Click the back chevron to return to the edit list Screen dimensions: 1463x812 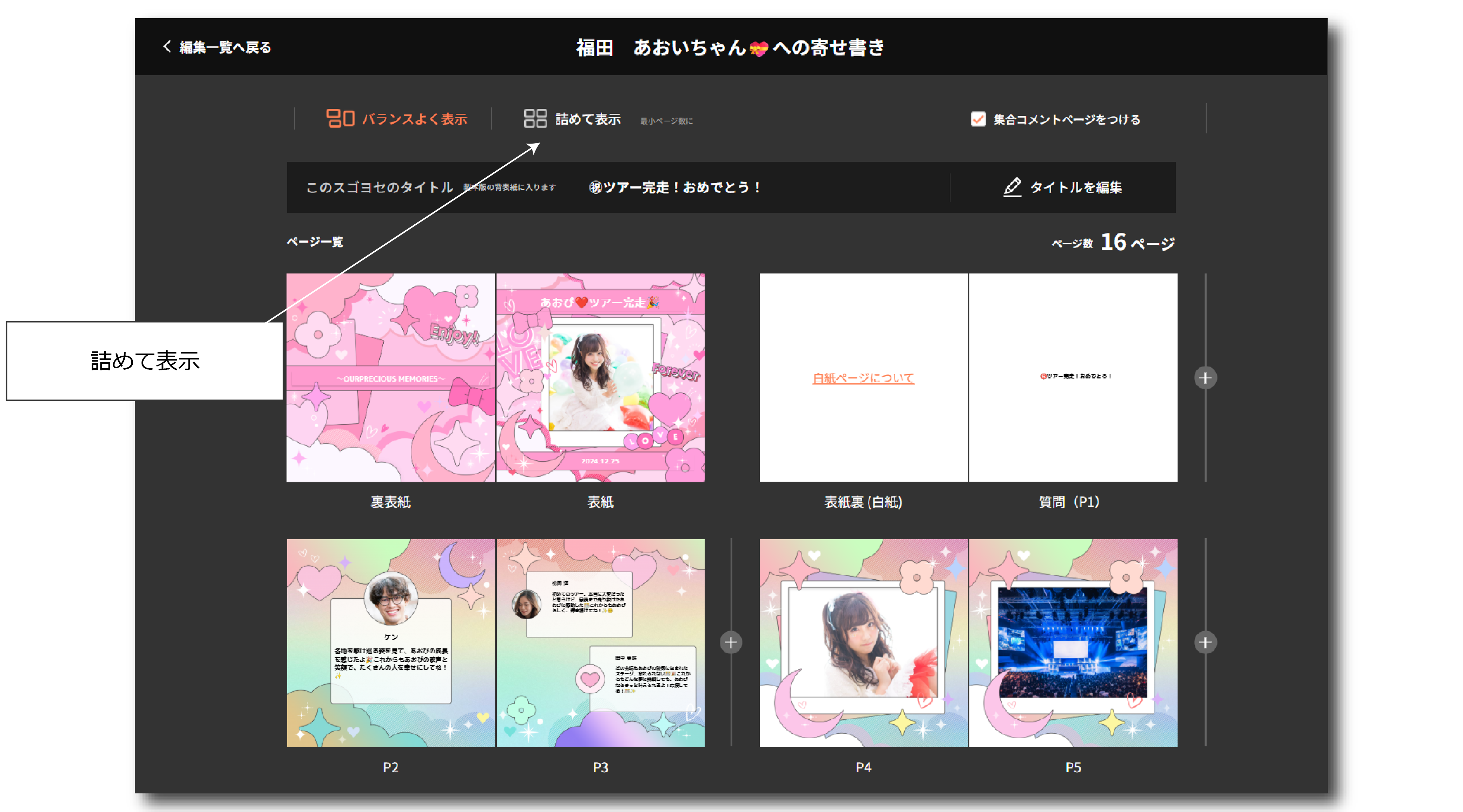pos(167,47)
